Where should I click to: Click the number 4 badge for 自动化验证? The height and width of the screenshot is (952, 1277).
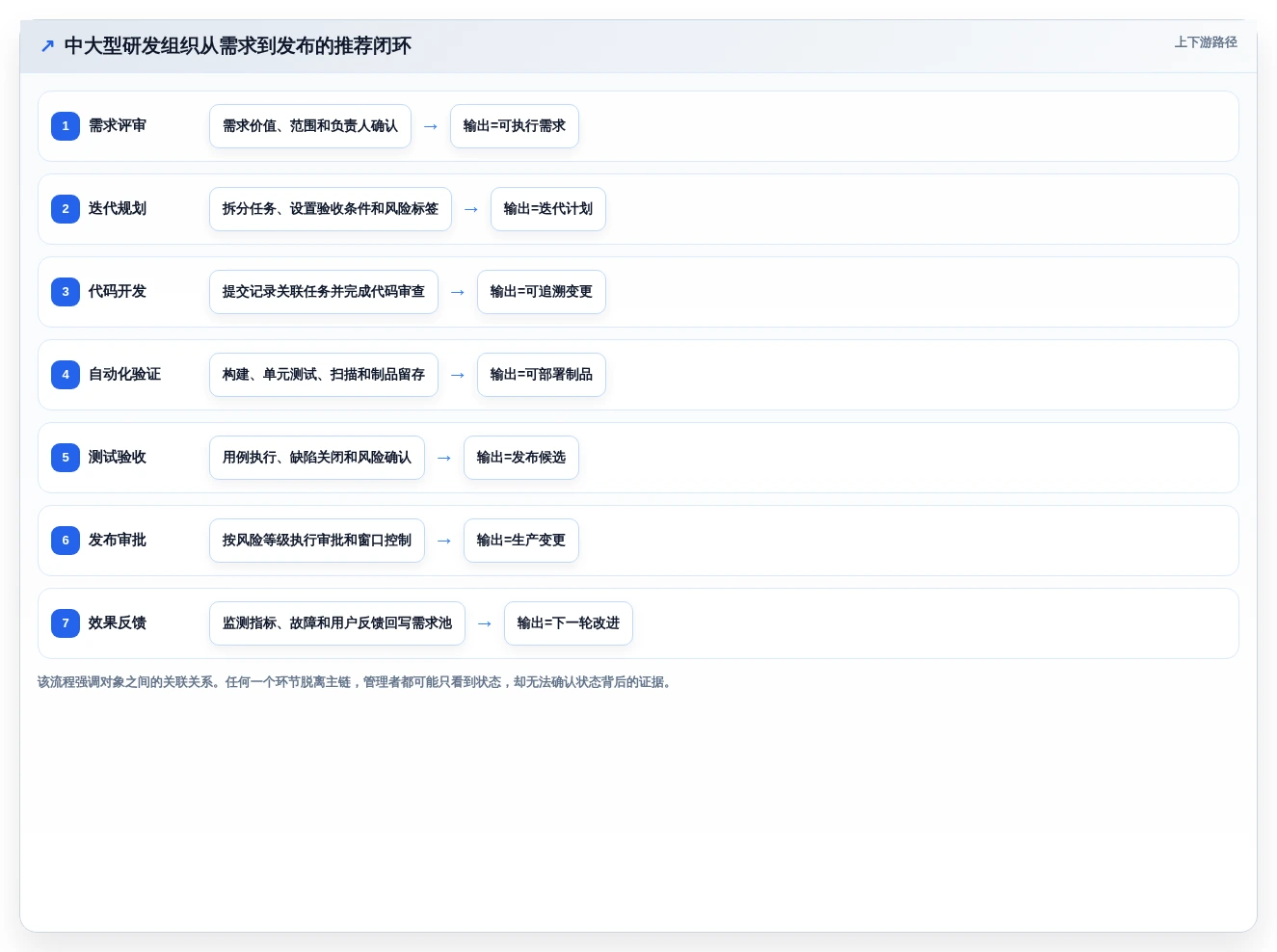tap(66, 375)
